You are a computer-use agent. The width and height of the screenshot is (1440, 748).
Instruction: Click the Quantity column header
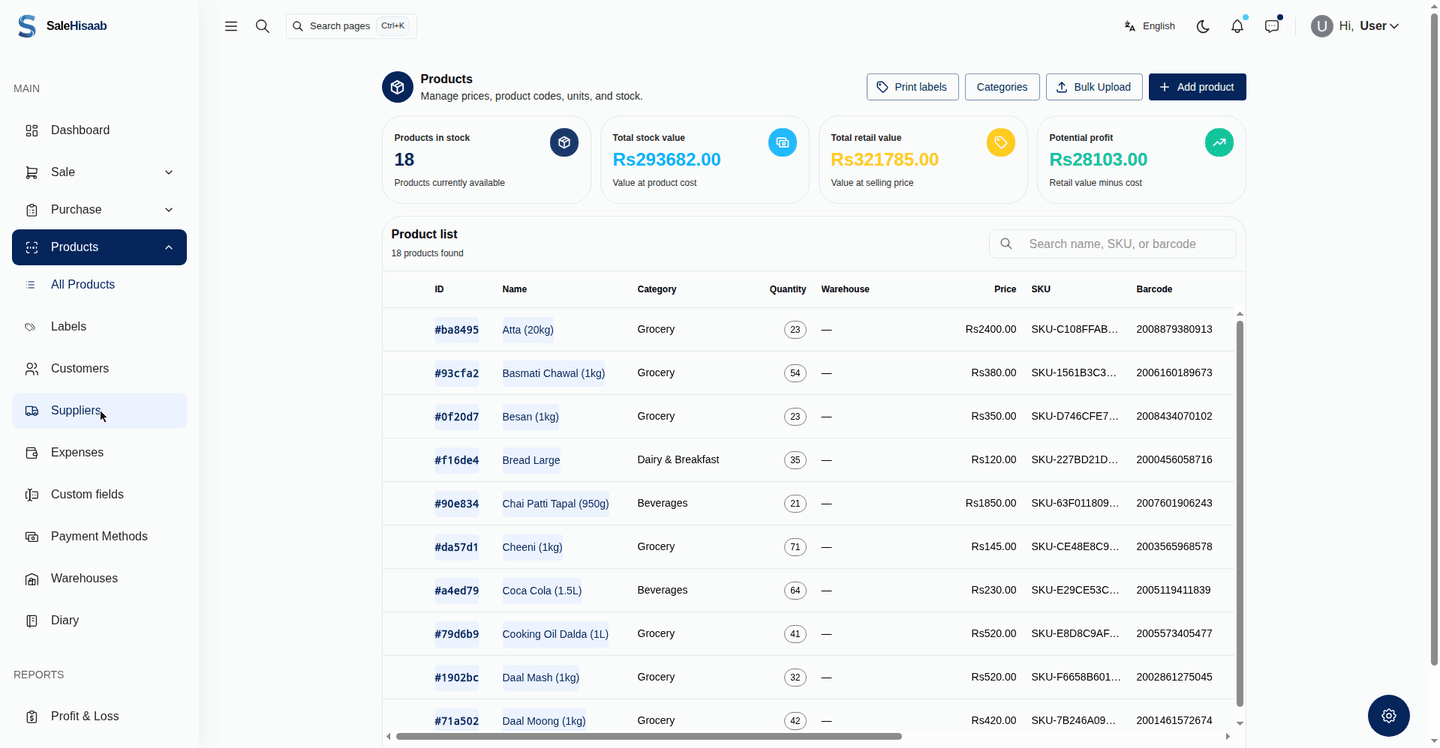tap(788, 289)
